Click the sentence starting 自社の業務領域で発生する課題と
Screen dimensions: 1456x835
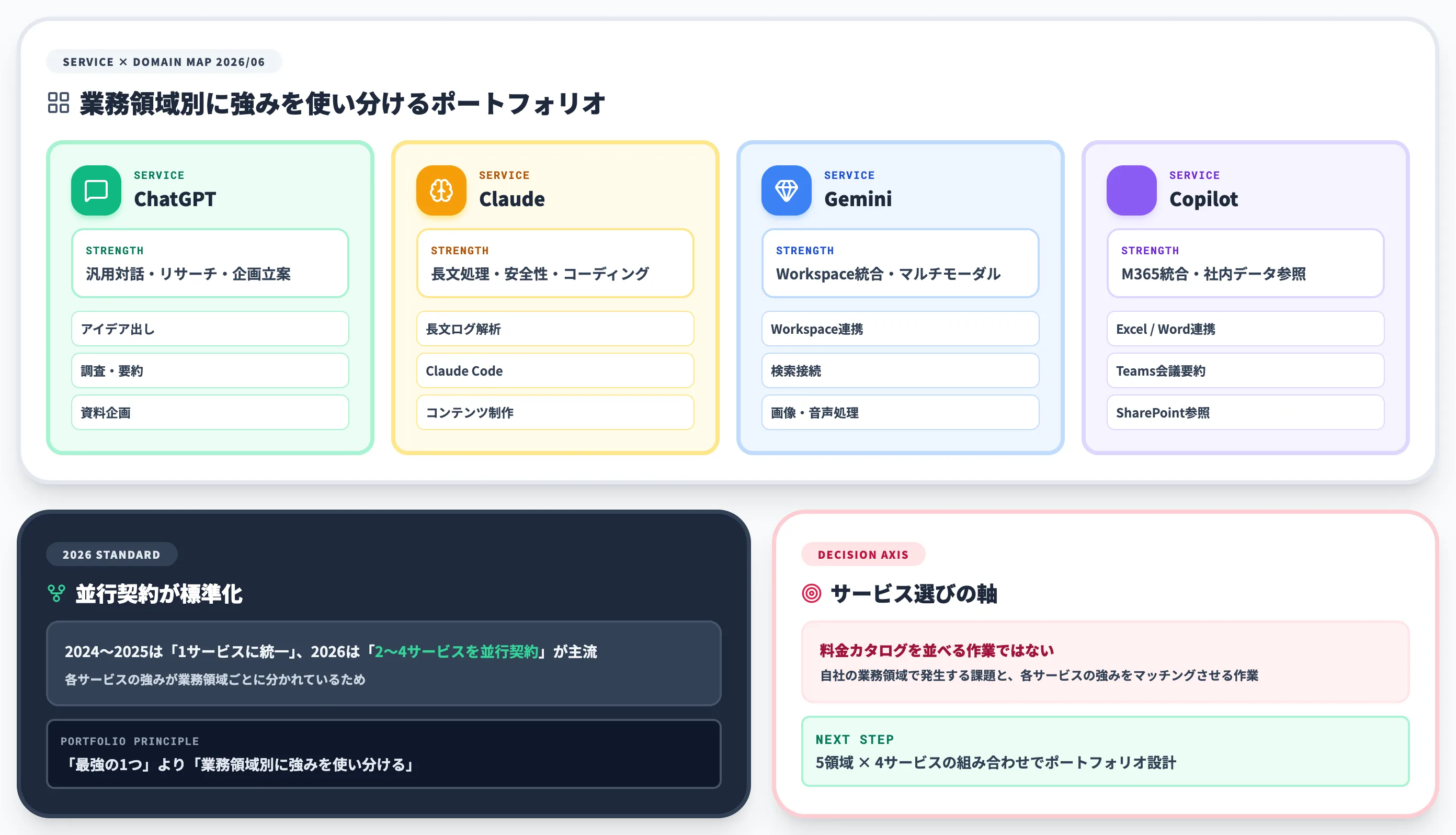pyautogui.click(x=1039, y=675)
